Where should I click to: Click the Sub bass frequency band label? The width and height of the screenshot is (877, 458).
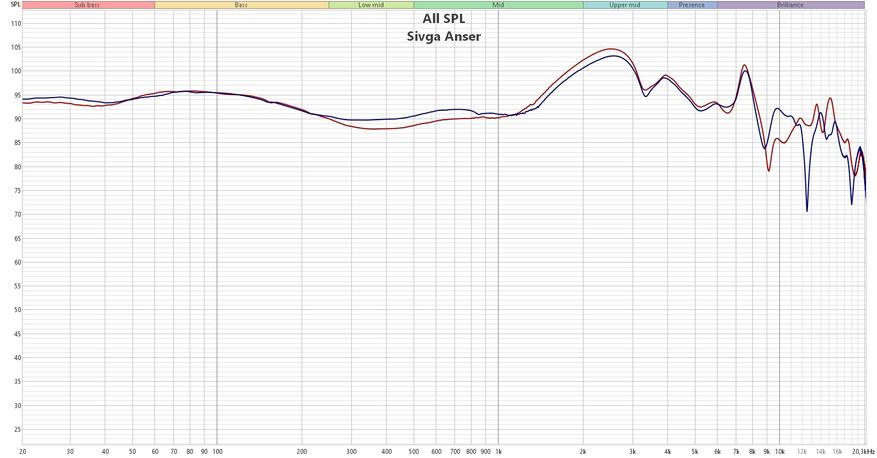tap(88, 5)
